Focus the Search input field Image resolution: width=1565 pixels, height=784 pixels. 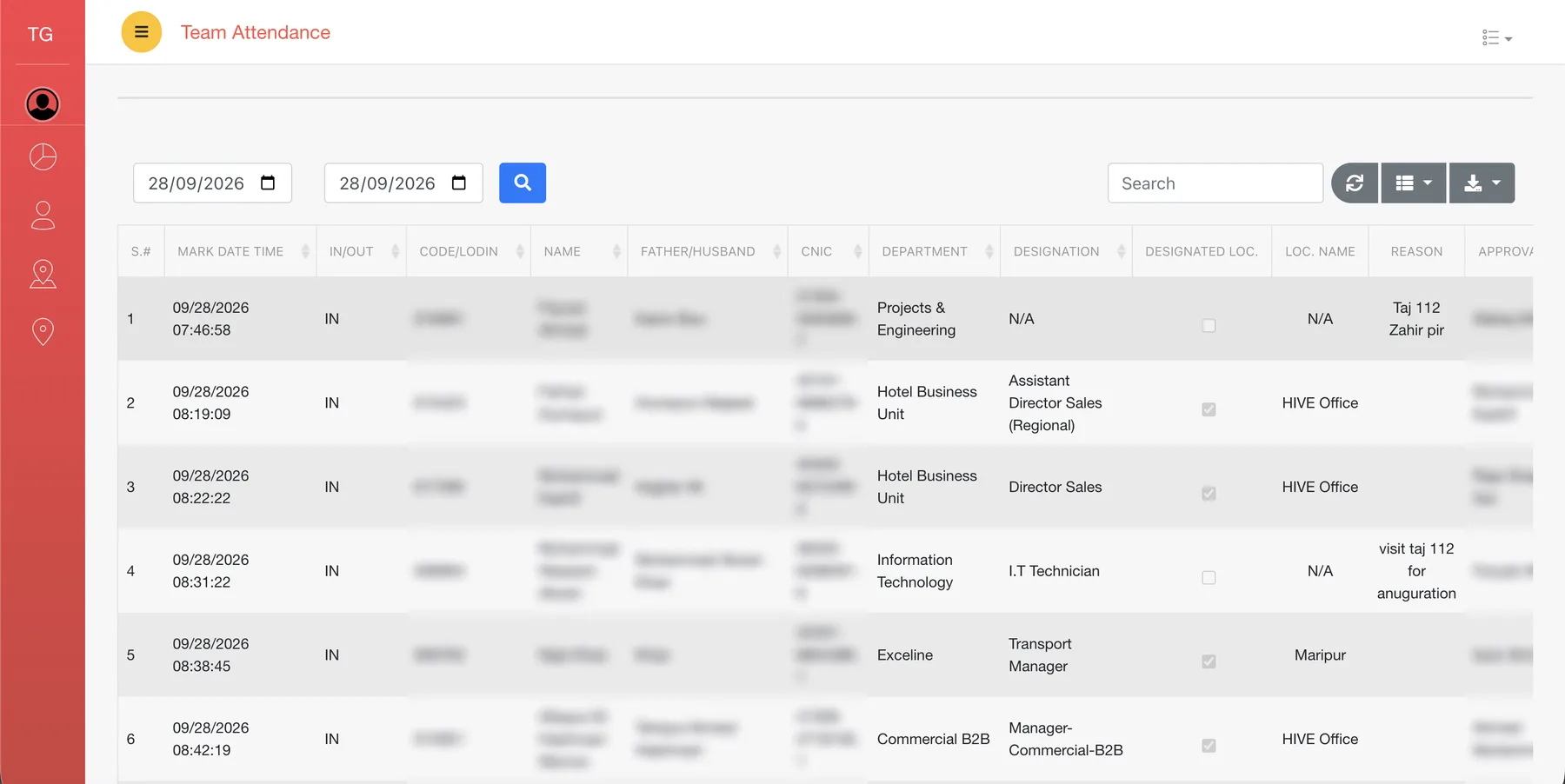coord(1215,183)
